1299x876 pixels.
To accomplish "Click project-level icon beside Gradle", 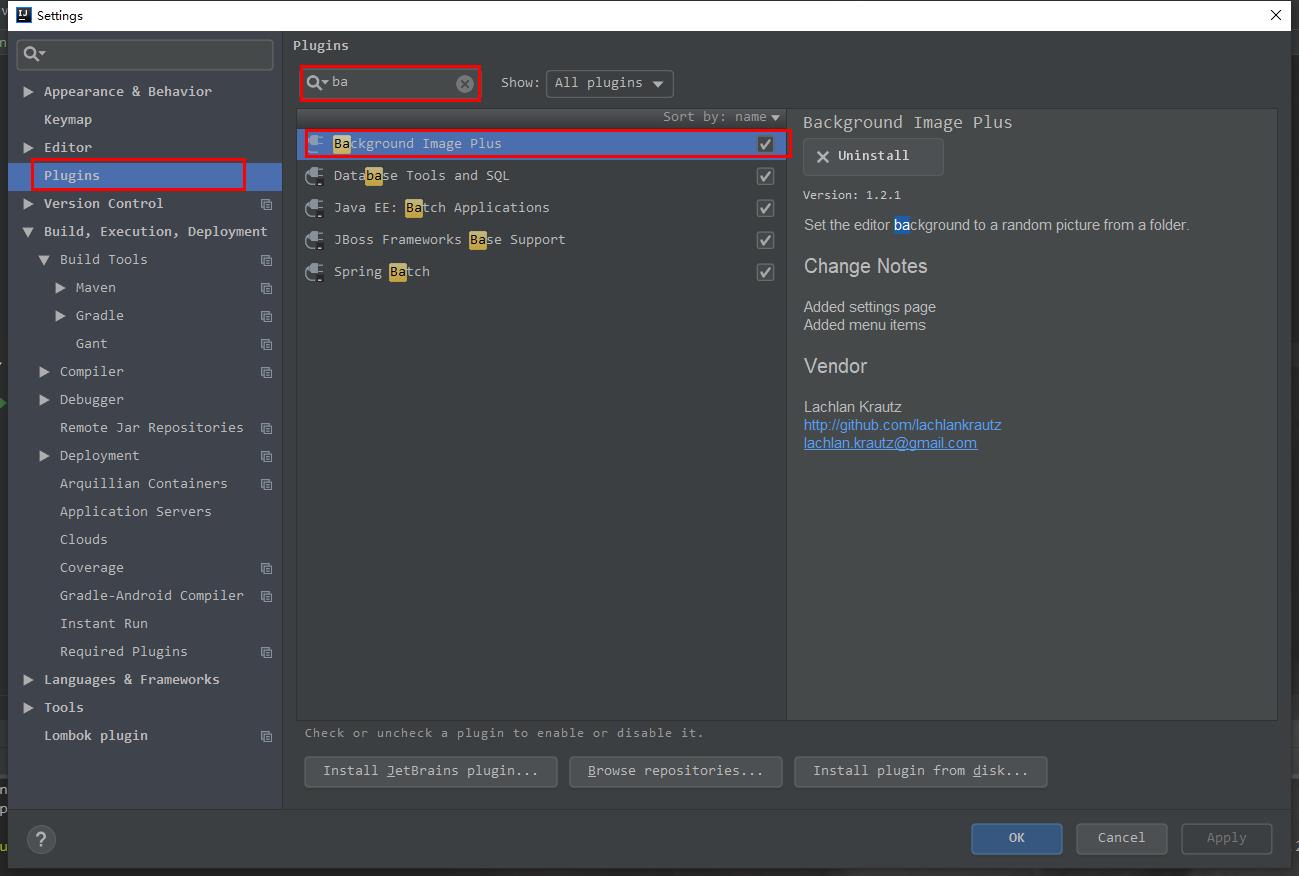I will (x=266, y=316).
